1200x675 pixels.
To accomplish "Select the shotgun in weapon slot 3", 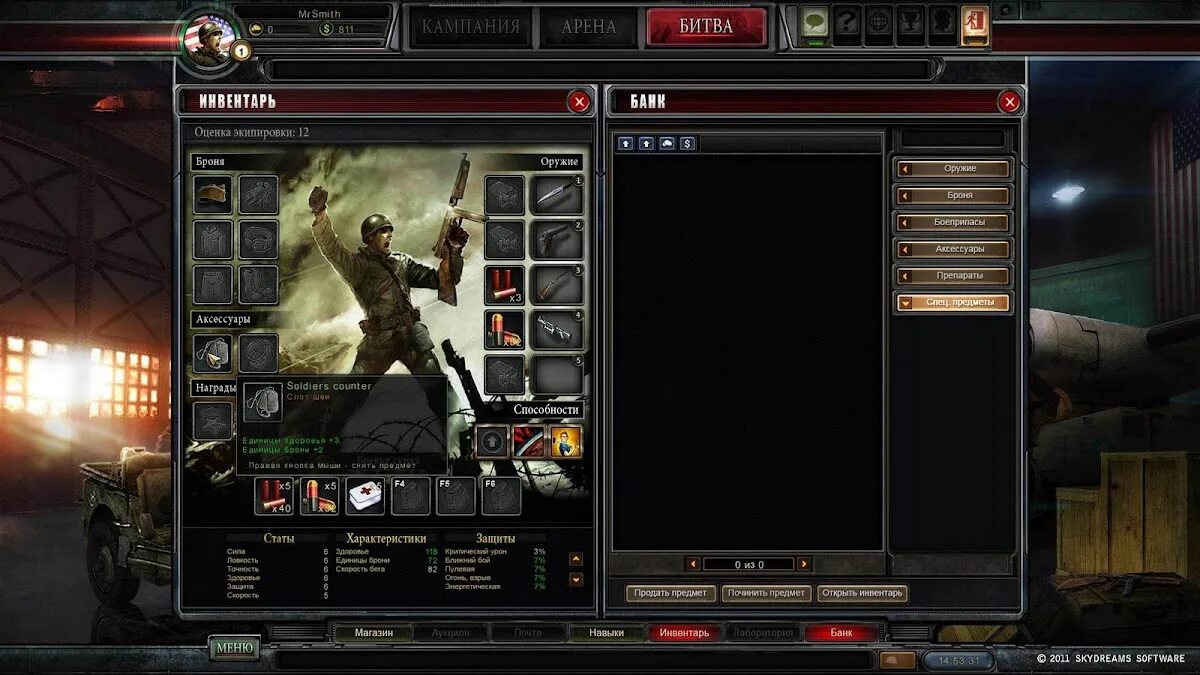I will (557, 285).
